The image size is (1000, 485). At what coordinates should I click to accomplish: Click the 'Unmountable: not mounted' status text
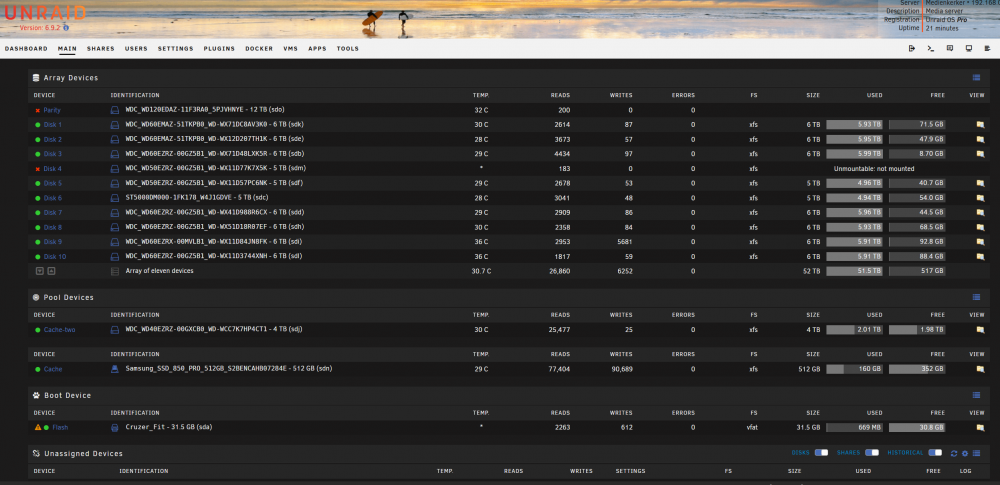874,169
